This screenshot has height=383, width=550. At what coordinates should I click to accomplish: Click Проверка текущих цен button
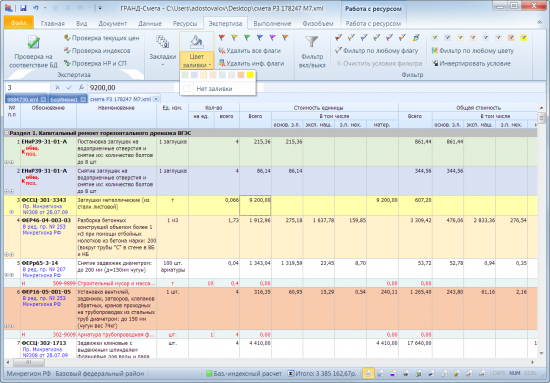click(x=102, y=38)
